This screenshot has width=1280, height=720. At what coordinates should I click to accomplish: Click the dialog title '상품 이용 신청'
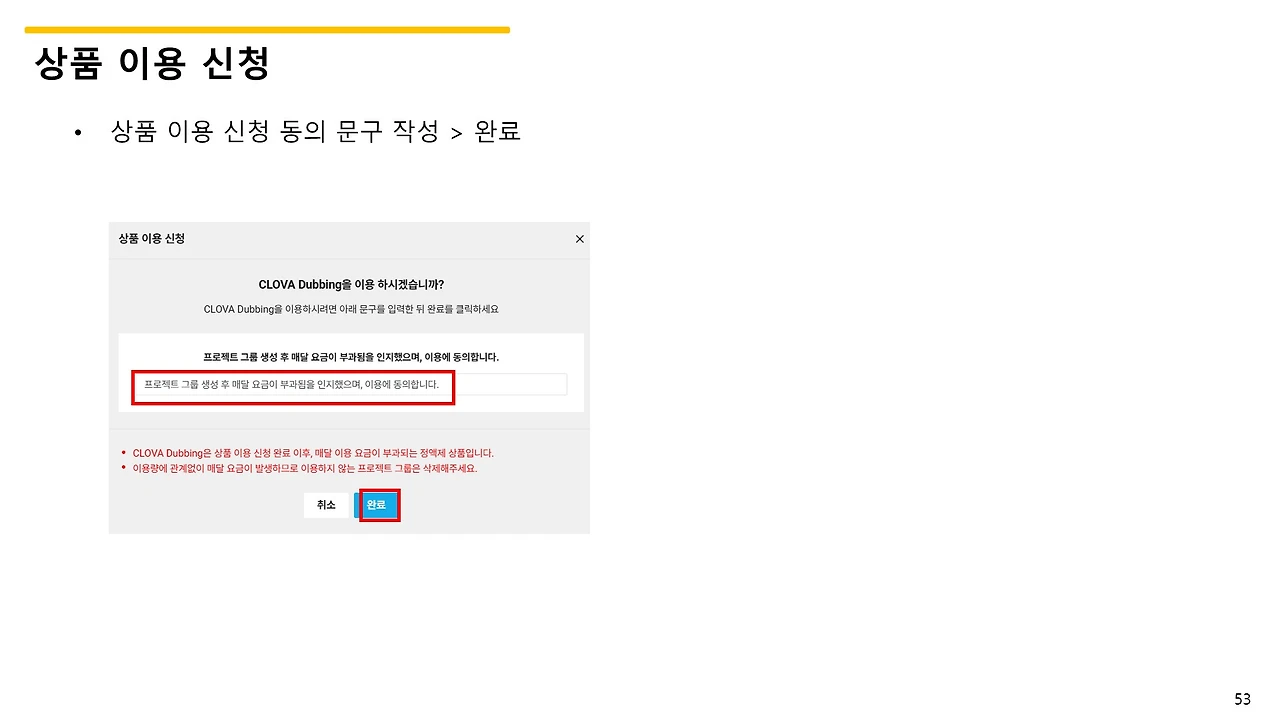tap(152, 239)
